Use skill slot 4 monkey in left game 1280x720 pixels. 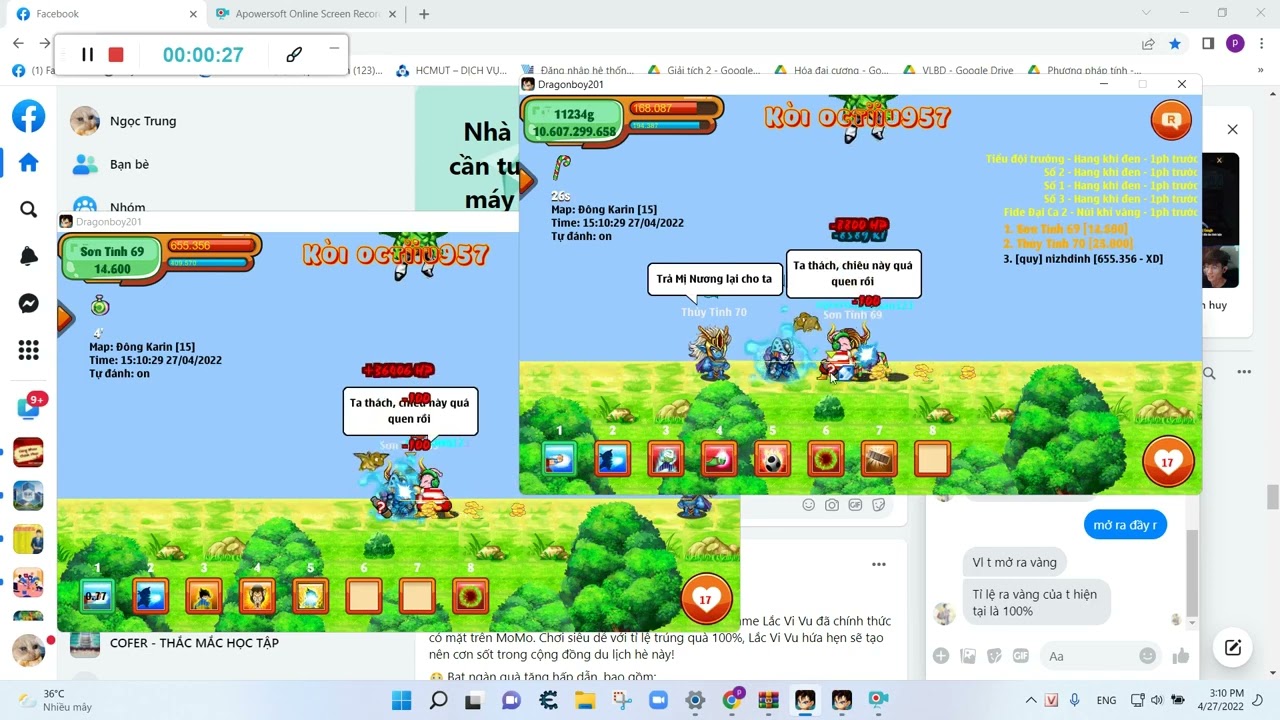[x=257, y=597]
